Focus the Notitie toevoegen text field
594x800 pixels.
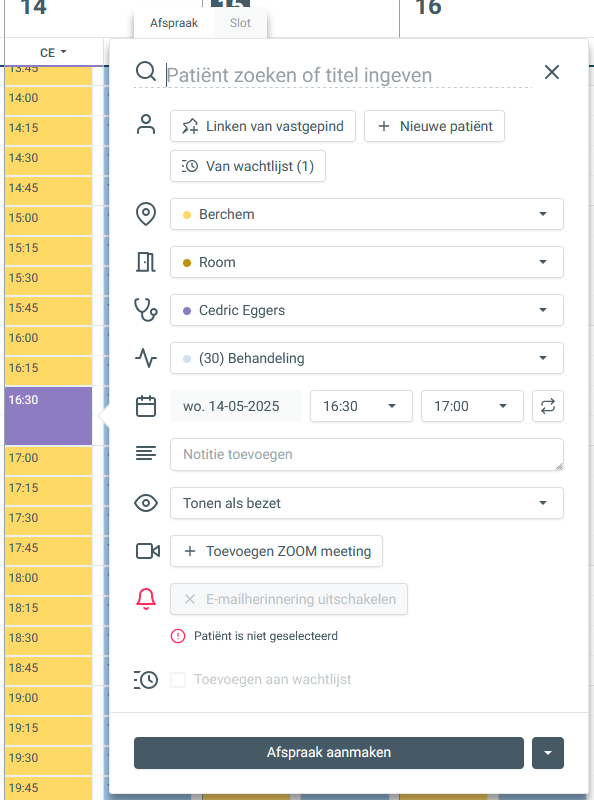[x=367, y=454]
